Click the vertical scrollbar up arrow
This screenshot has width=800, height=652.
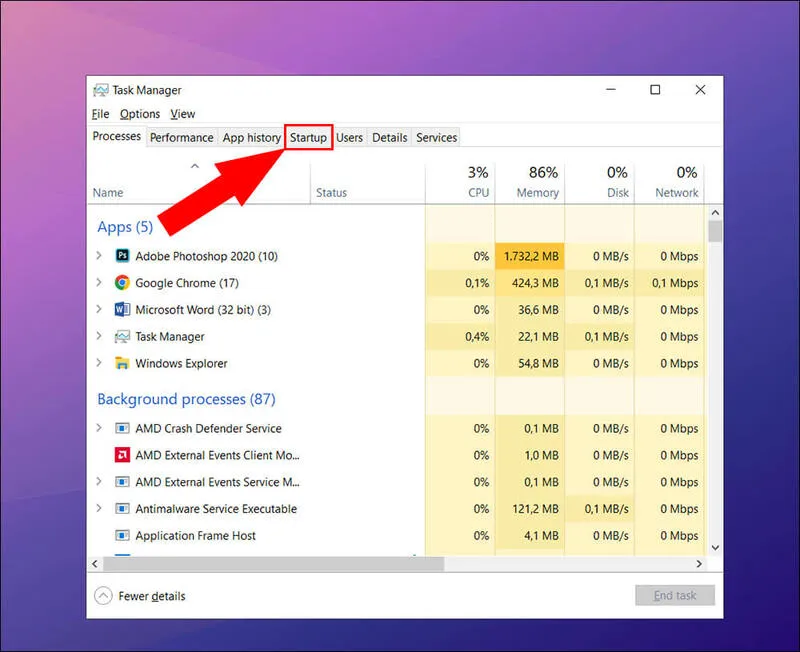click(715, 212)
